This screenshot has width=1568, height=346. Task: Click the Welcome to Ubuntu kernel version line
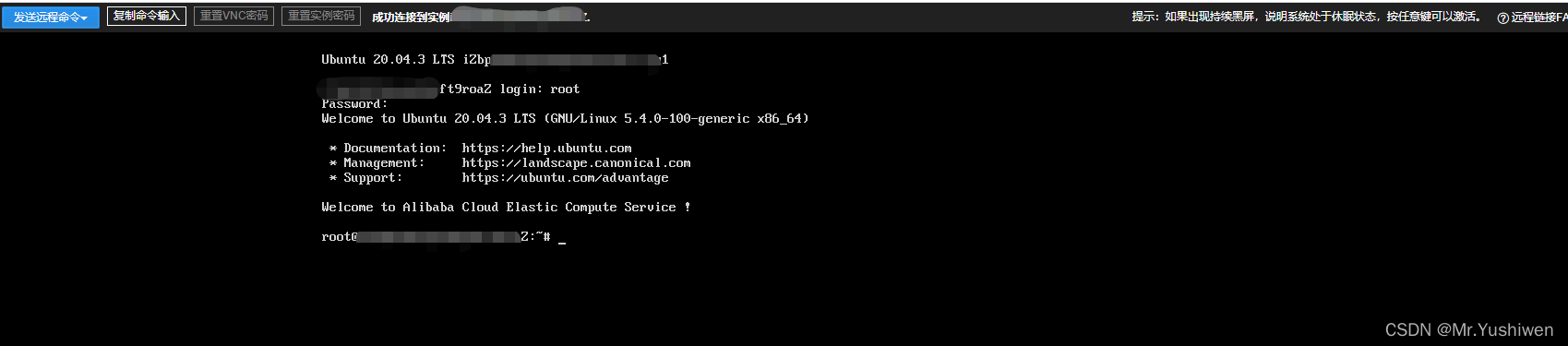(565, 118)
